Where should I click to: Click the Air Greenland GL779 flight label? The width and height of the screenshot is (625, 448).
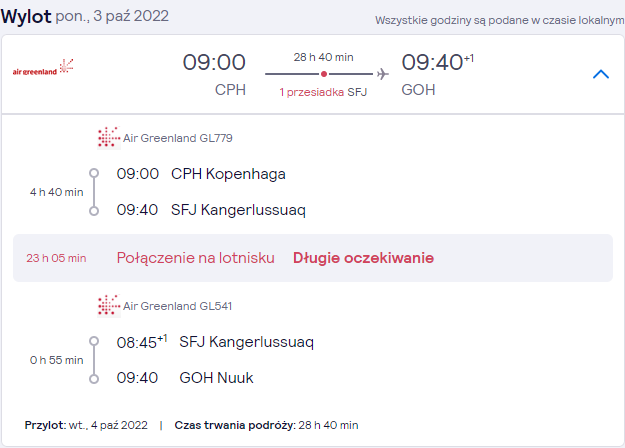coord(178,138)
